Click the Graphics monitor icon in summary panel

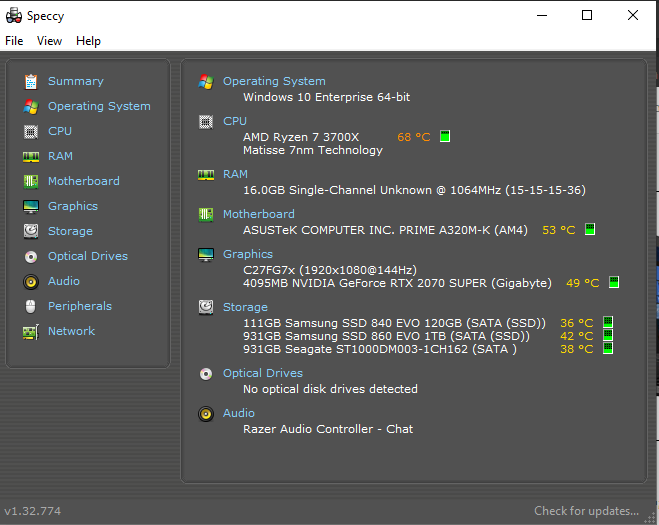[x=206, y=255]
